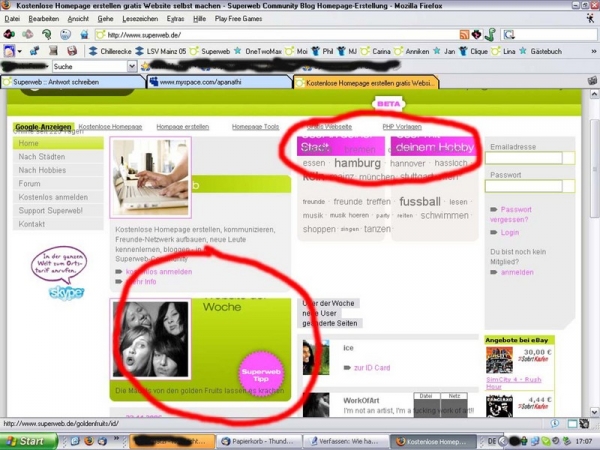Click dropdown arrow next to first bookmark-bar icon

20,51
